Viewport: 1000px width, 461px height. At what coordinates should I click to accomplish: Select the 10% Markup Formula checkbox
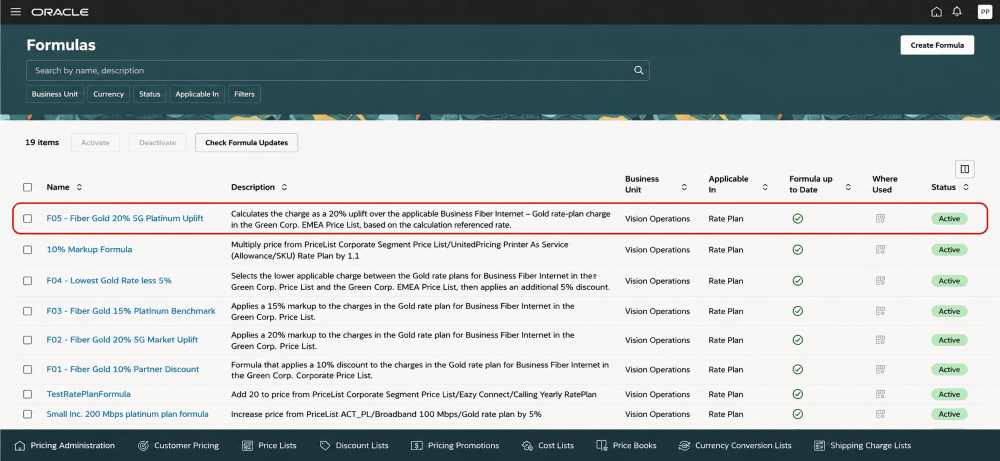pyautogui.click(x=27, y=250)
